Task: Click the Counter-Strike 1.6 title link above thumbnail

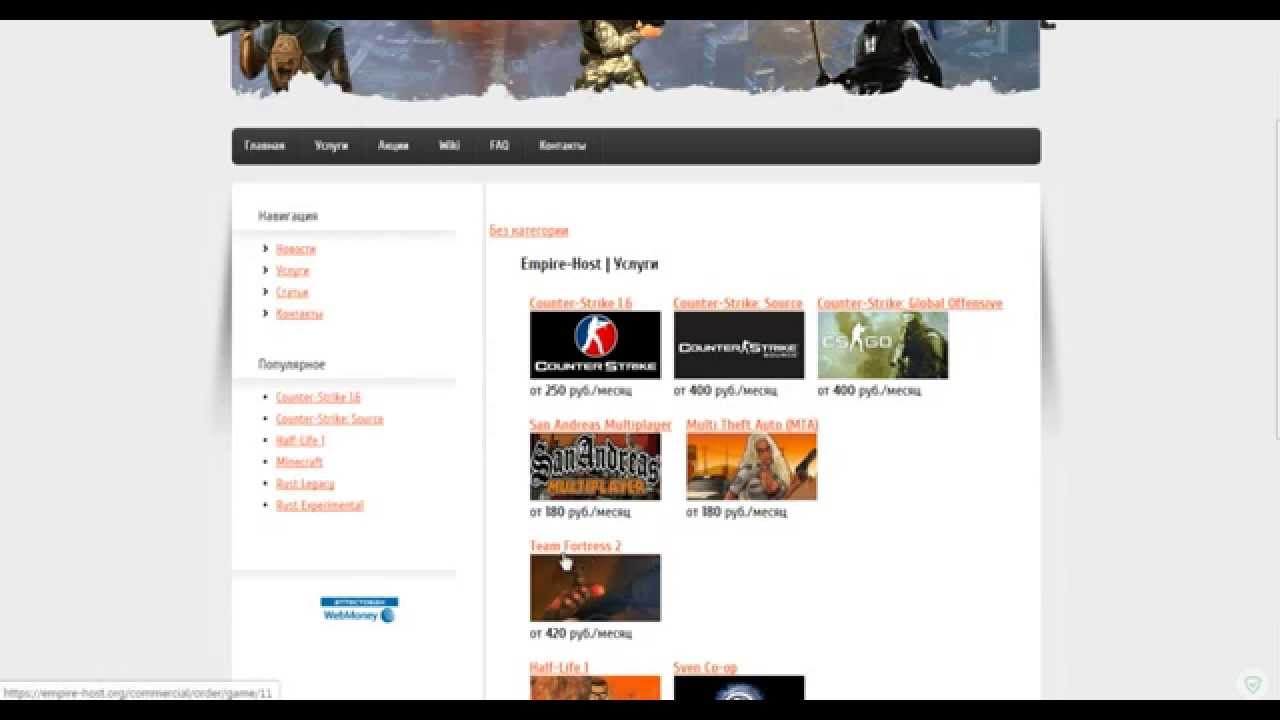Action: tap(581, 303)
